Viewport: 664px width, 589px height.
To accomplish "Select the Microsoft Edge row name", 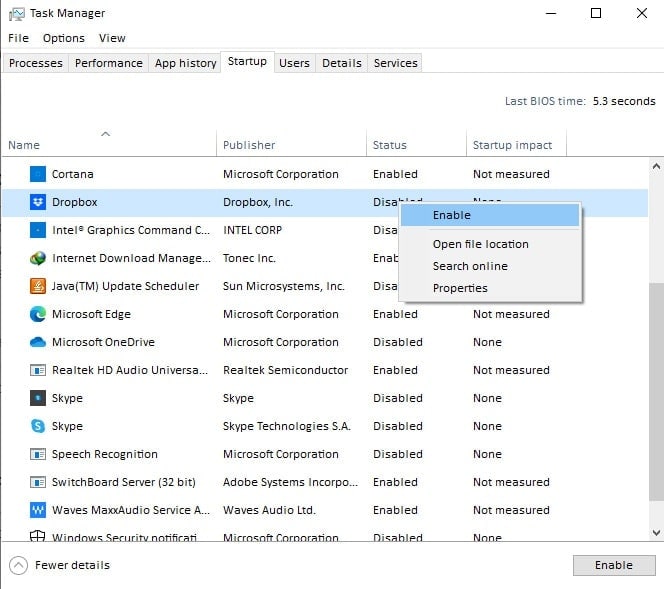I will 91,314.
